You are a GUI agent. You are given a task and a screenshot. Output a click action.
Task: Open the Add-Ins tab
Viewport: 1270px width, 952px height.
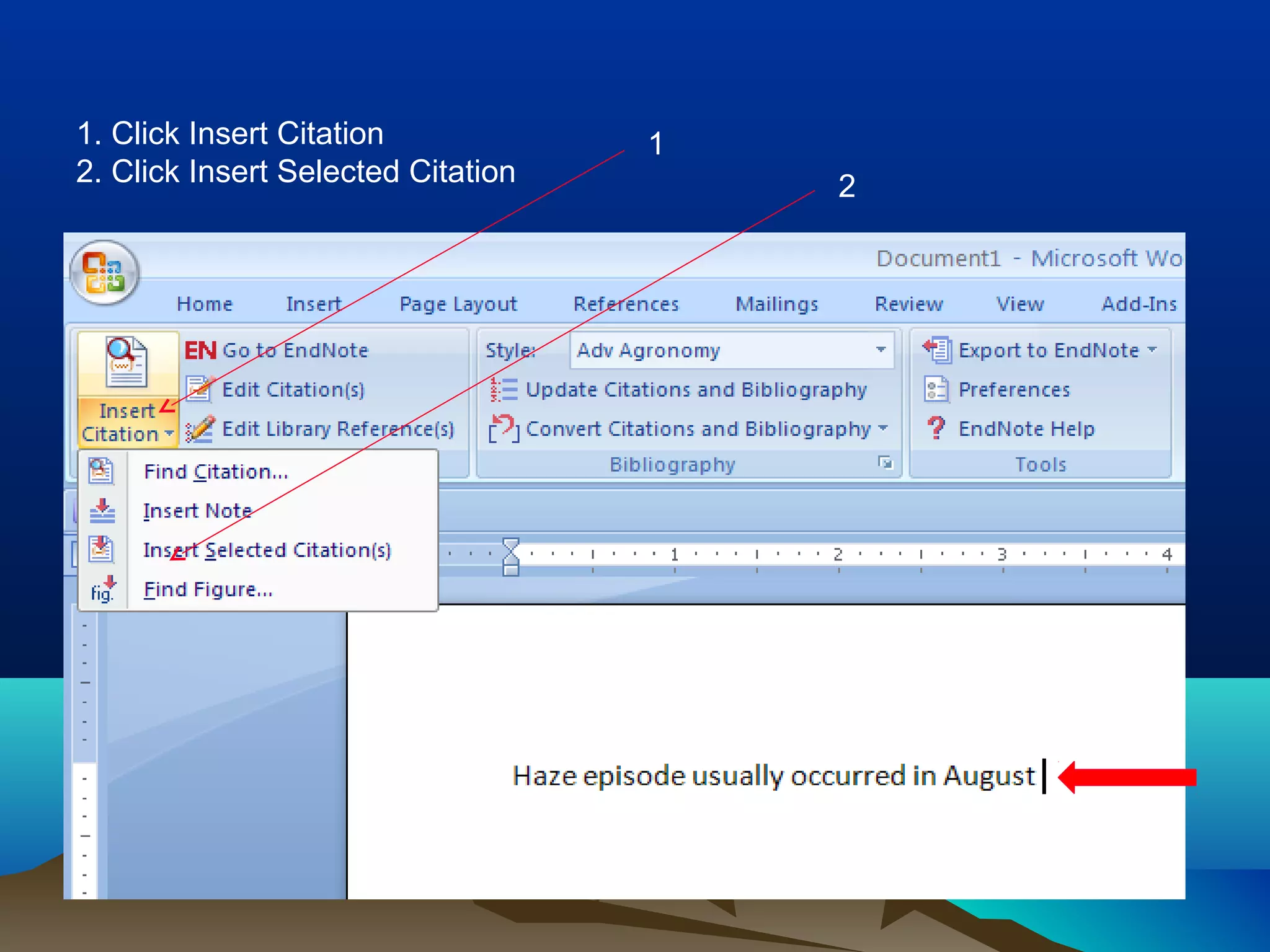[x=1139, y=304]
